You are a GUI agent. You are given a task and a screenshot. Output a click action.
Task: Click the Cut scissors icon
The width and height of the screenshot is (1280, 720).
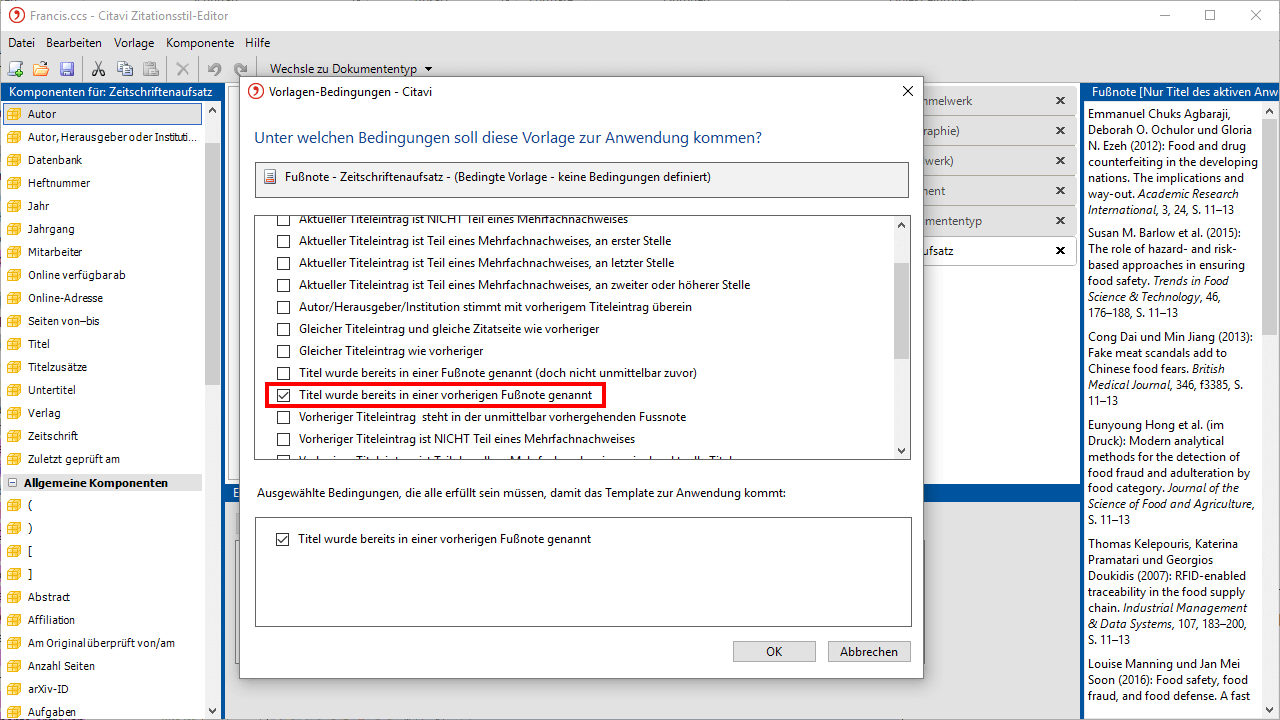pos(98,69)
